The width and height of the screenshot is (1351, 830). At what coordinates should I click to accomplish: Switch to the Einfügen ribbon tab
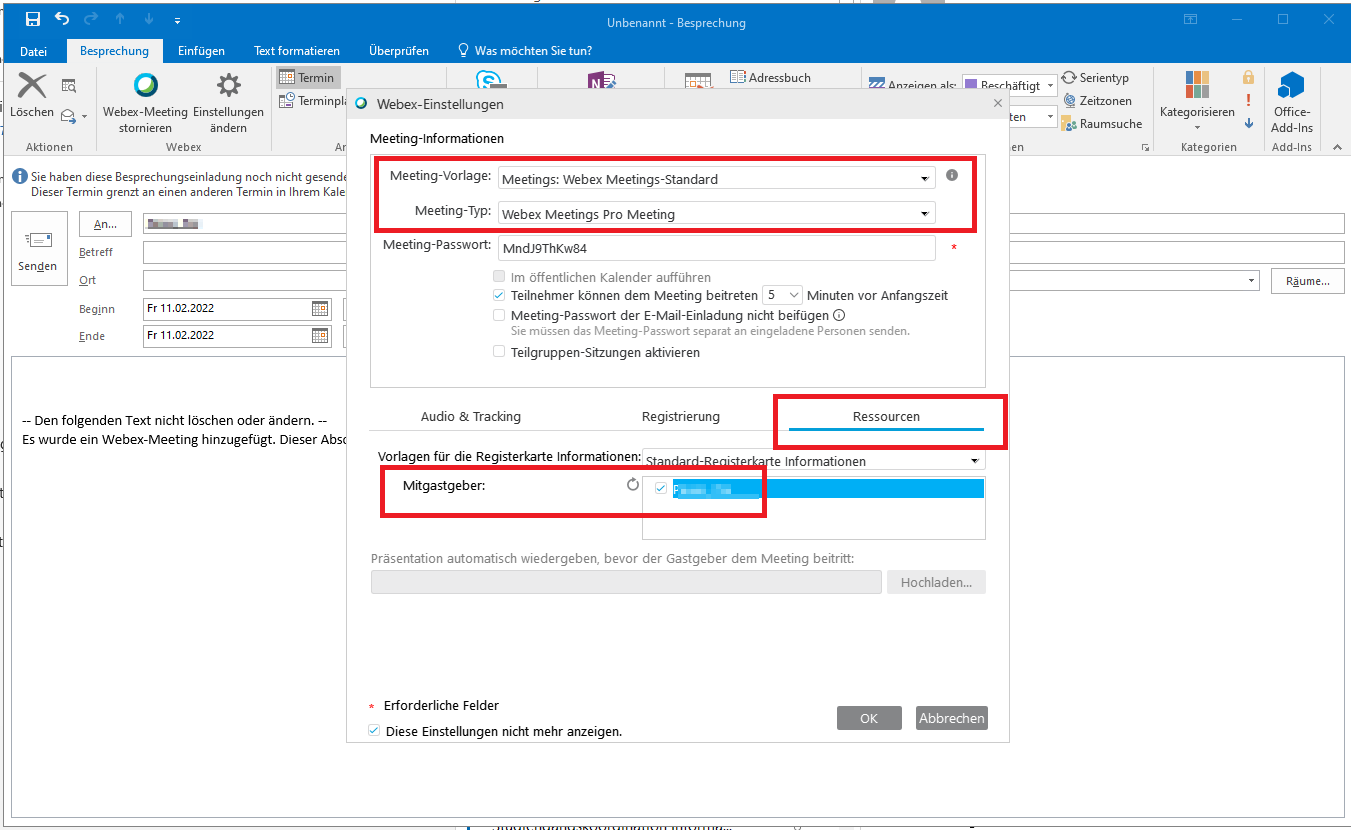[201, 51]
